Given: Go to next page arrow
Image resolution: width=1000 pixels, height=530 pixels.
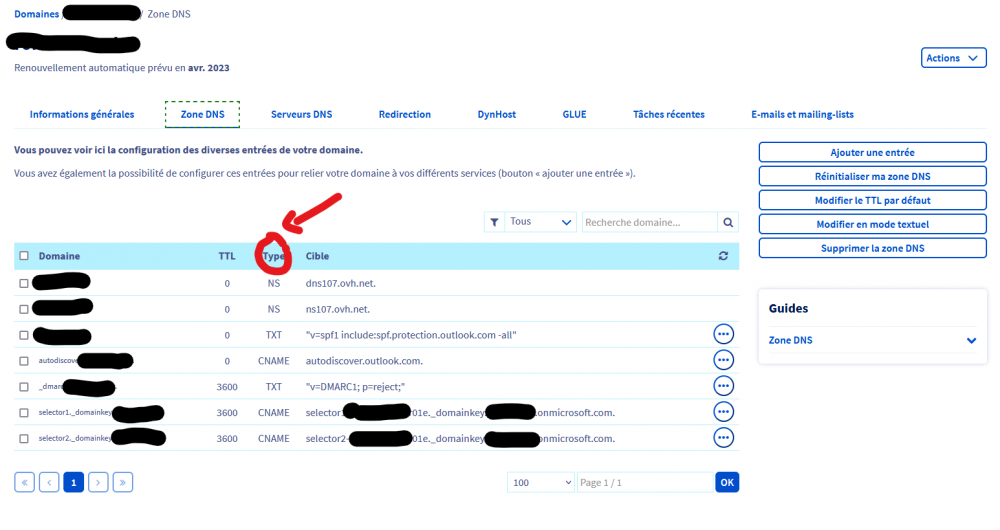Looking at the screenshot, I should click(x=98, y=482).
